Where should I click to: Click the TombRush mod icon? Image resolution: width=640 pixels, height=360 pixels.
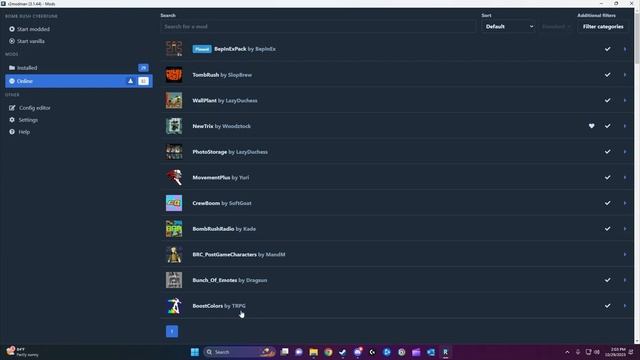[174, 75]
